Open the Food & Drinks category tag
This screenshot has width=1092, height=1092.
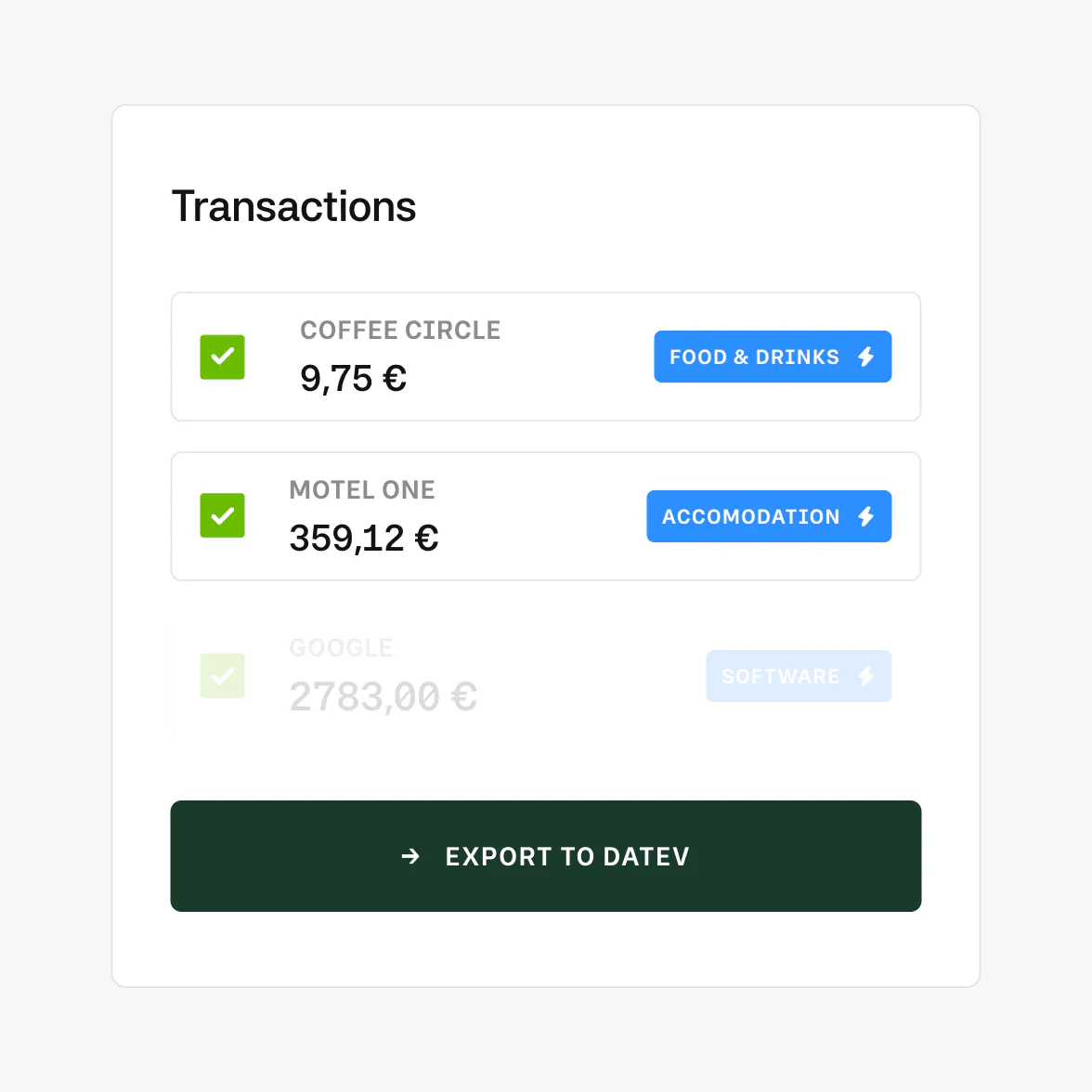[x=753, y=357]
